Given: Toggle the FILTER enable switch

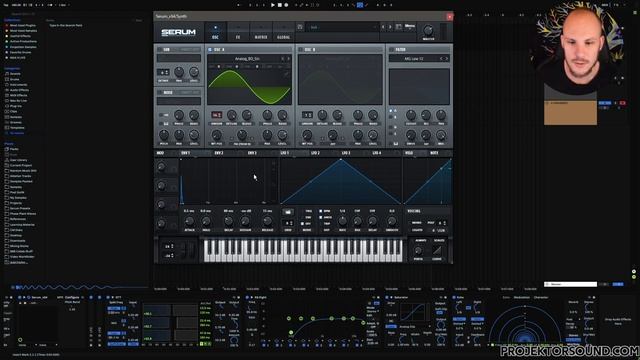Looking at the screenshot, I should 391,49.
